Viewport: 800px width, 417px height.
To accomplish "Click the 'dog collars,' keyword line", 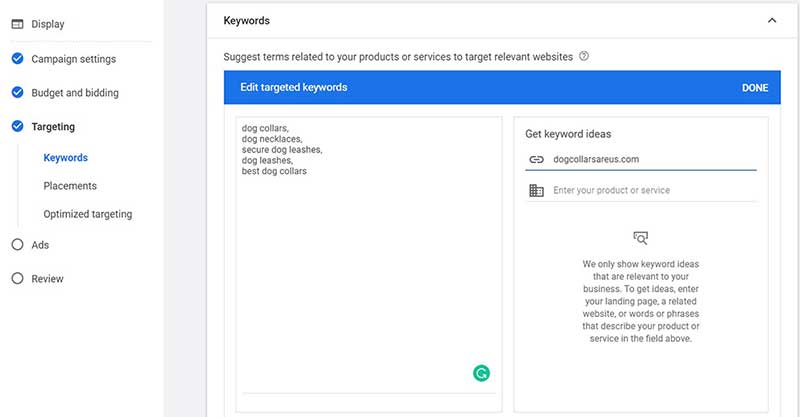I will [x=265, y=128].
